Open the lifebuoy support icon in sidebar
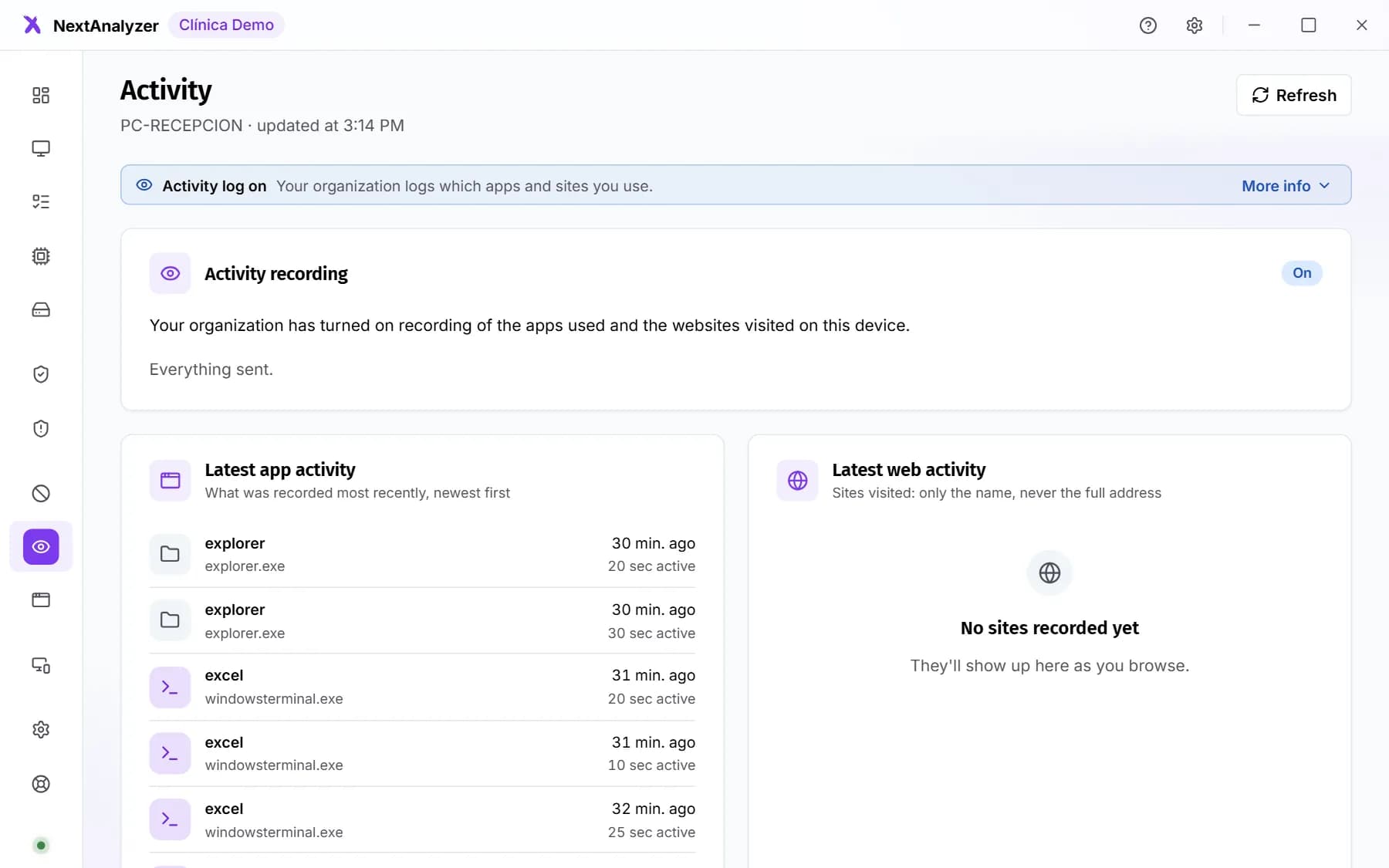1389x868 pixels. (41, 784)
